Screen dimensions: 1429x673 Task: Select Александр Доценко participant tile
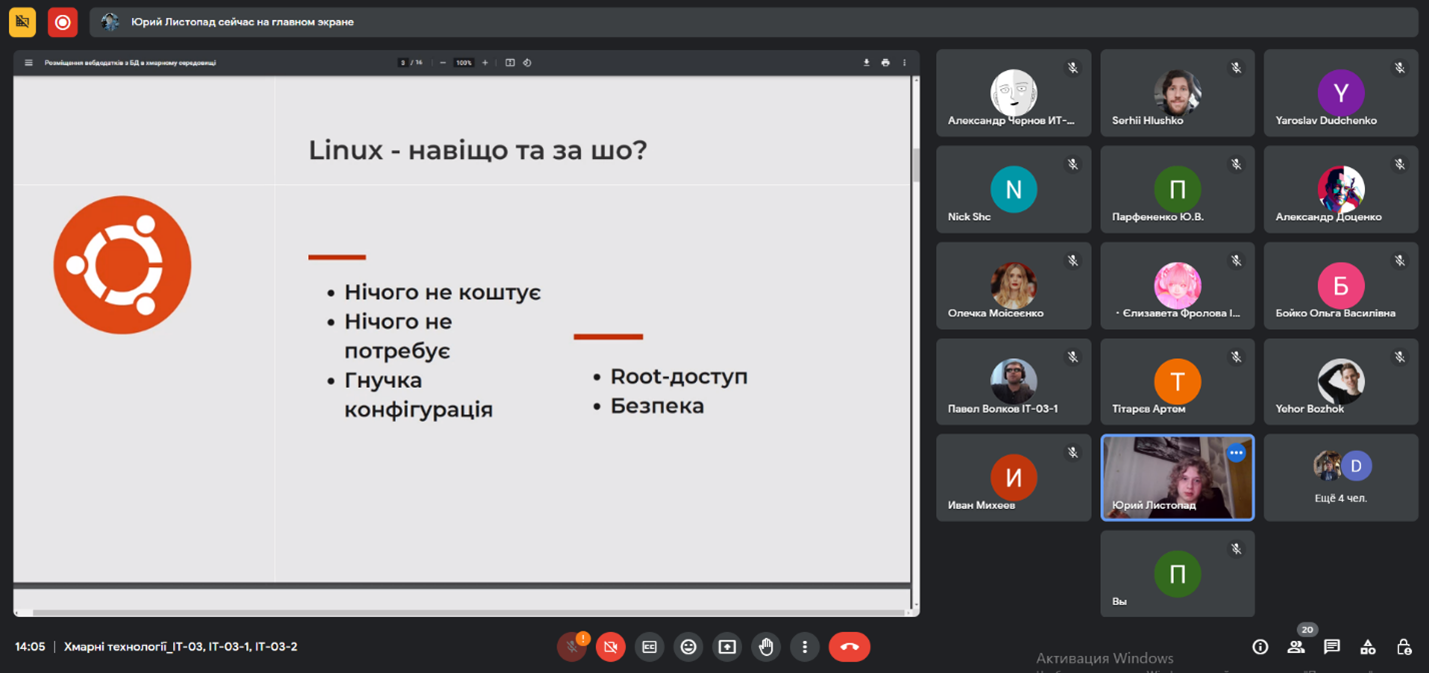click(1341, 189)
